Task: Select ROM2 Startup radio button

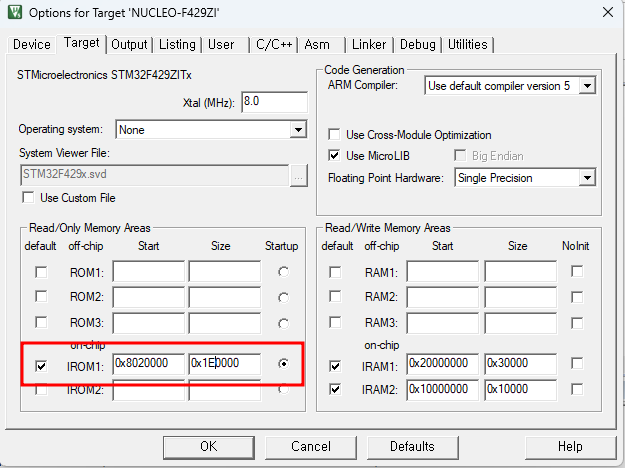Action: tap(283, 297)
